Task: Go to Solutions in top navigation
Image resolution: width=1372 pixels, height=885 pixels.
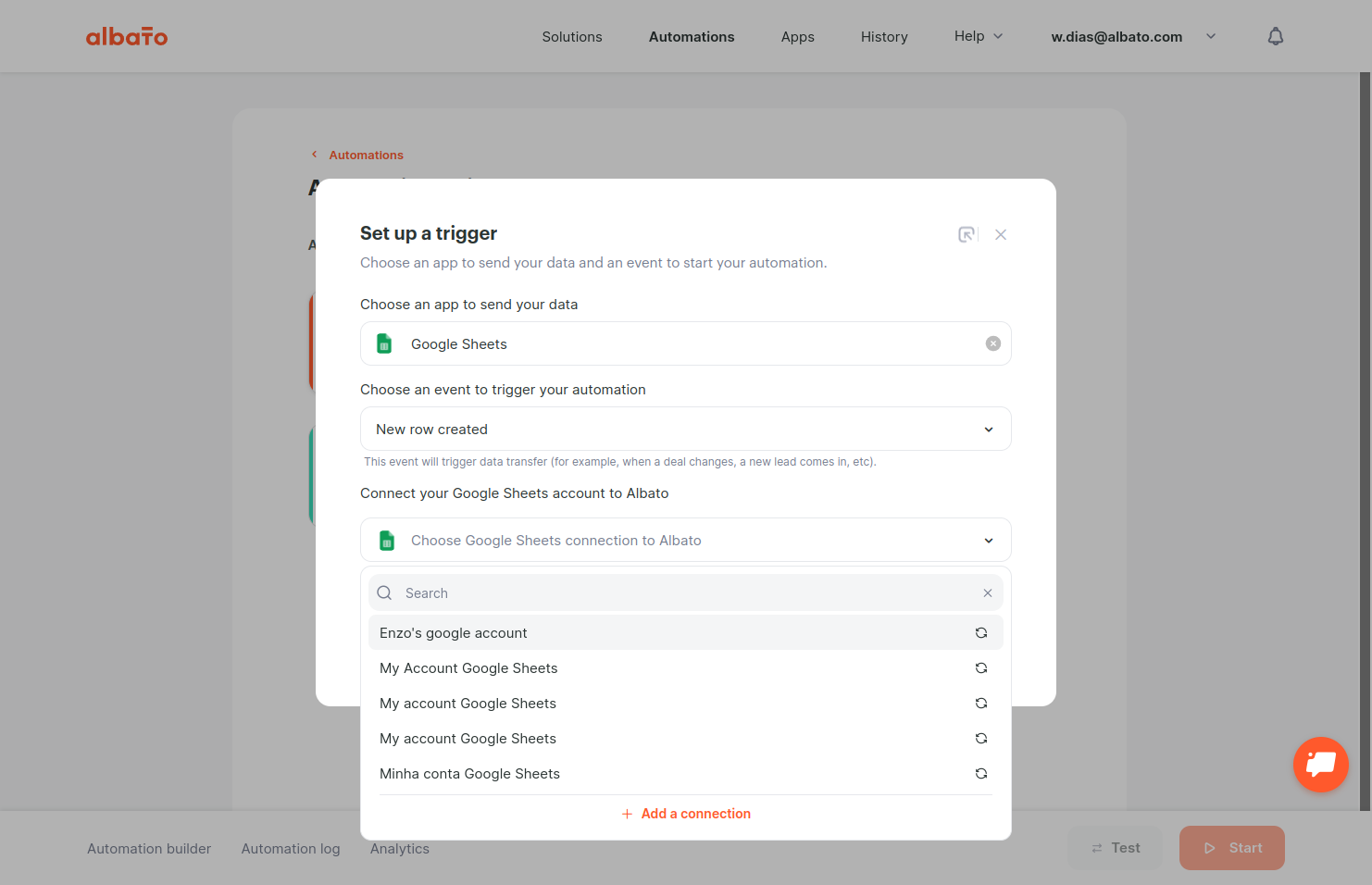Action: [572, 37]
